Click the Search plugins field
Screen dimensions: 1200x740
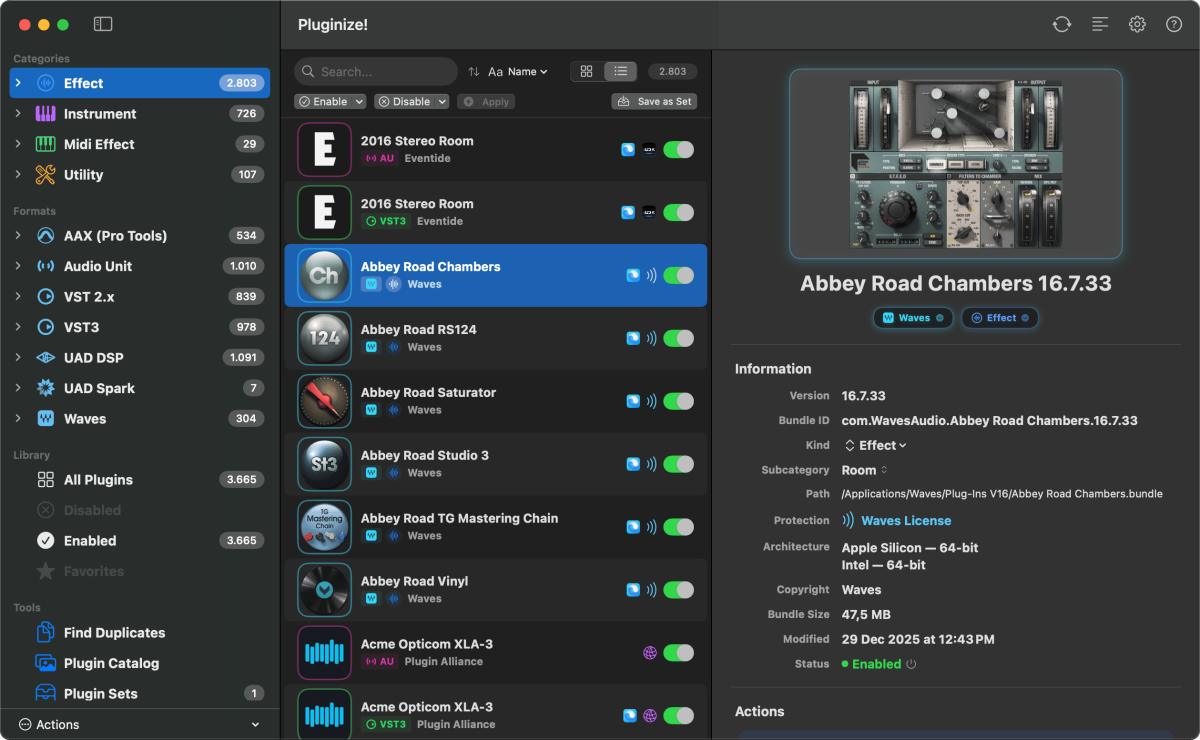click(376, 72)
